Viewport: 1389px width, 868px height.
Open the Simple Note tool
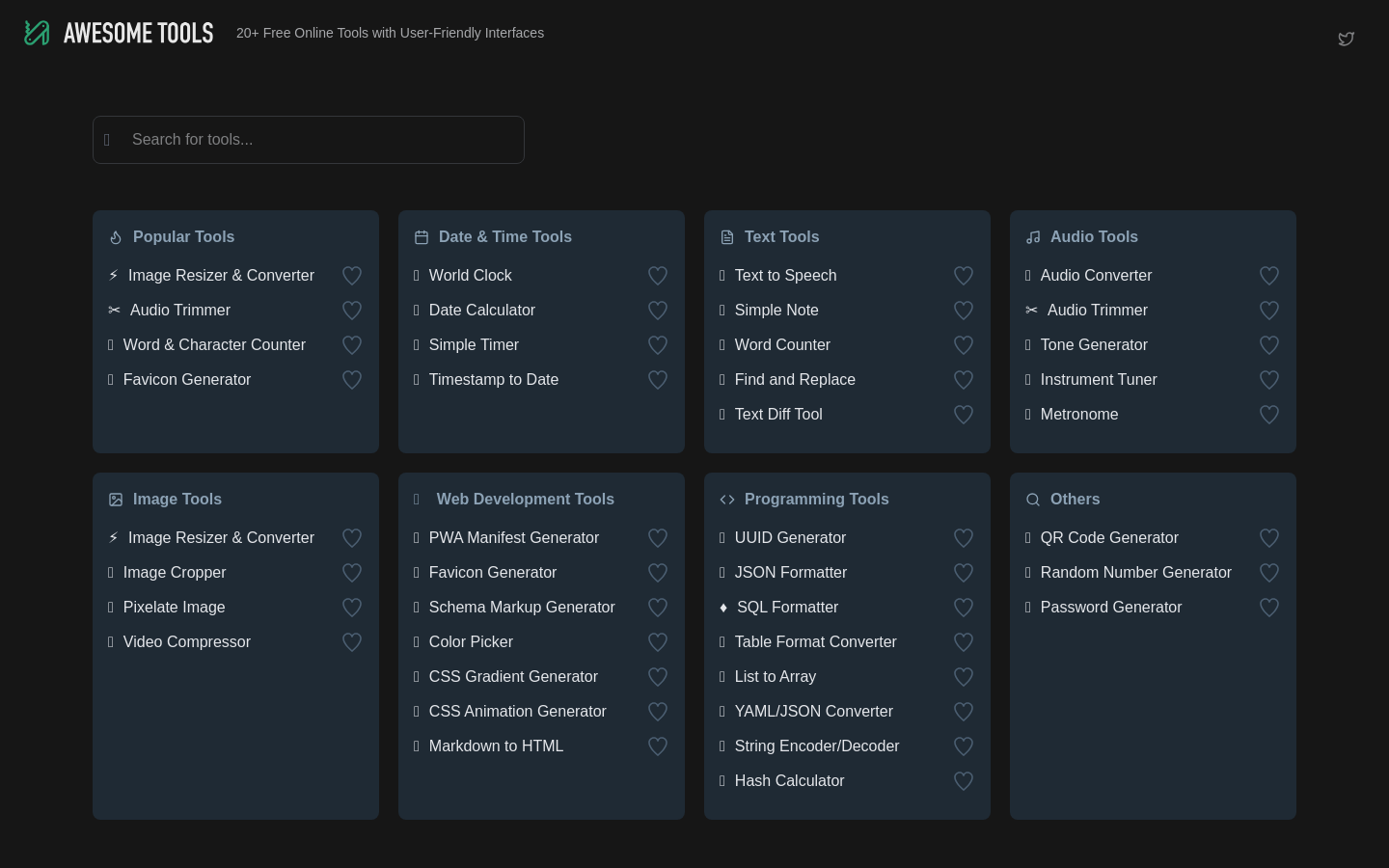[x=776, y=311]
